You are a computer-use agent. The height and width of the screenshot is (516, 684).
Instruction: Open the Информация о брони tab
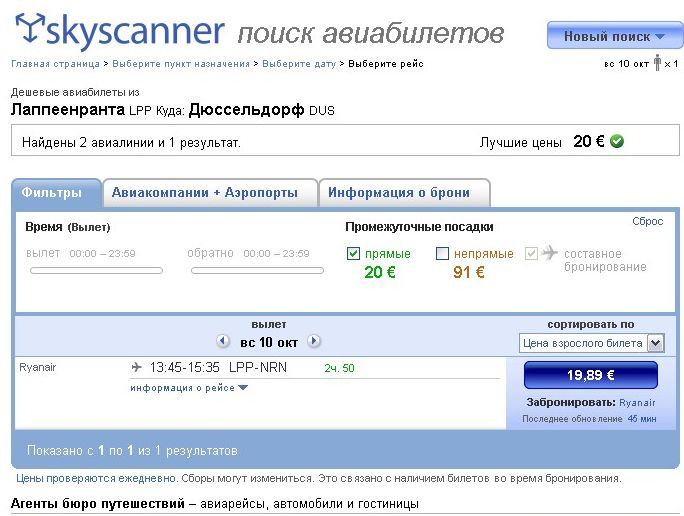(404, 193)
